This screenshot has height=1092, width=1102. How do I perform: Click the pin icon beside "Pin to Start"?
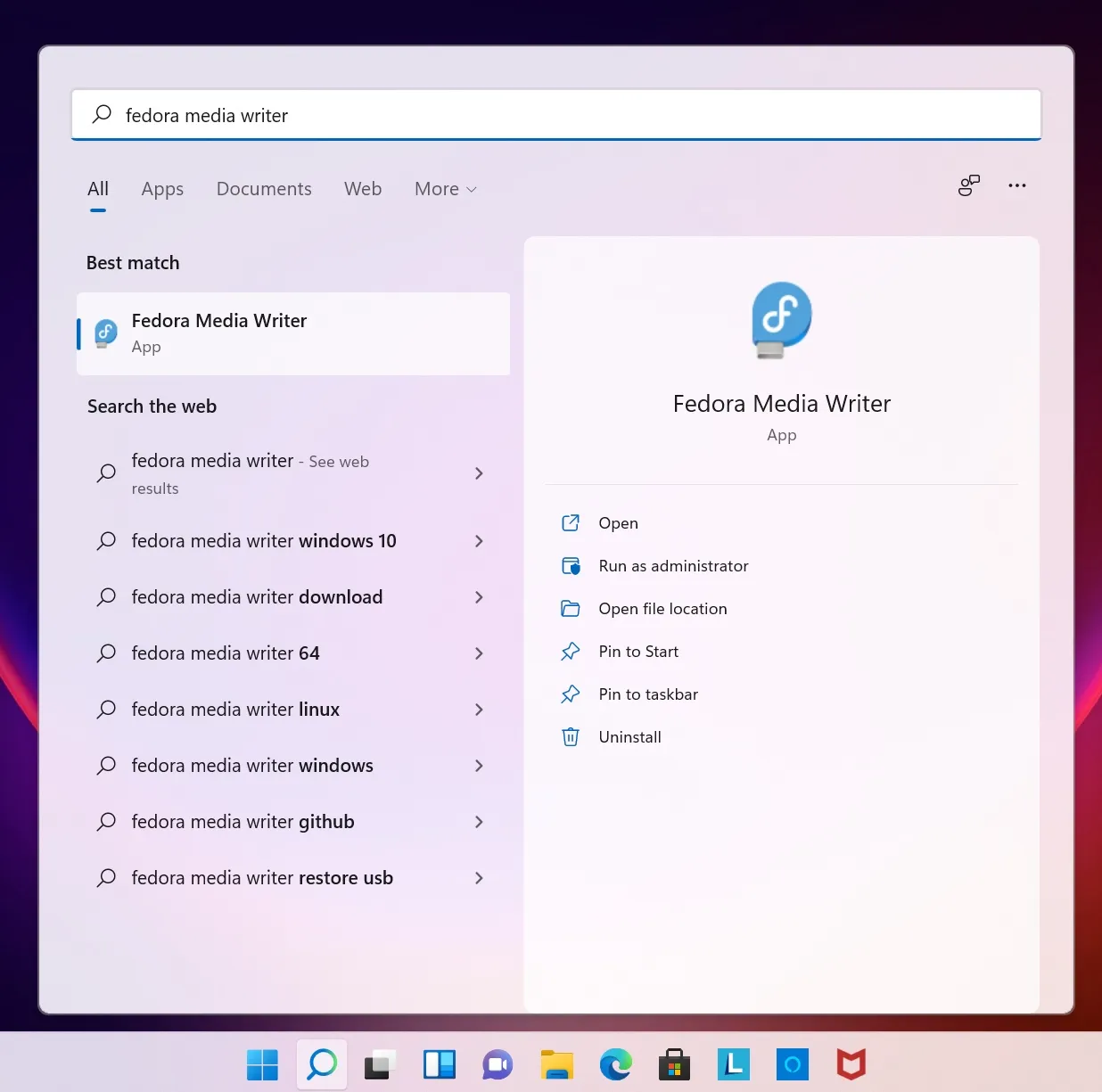coord(571,652)
